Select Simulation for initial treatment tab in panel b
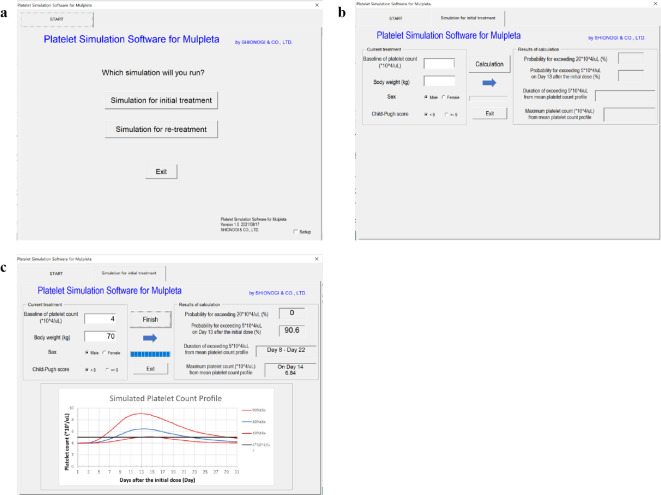This screenshot has width=661, height=495. [468, 18]
